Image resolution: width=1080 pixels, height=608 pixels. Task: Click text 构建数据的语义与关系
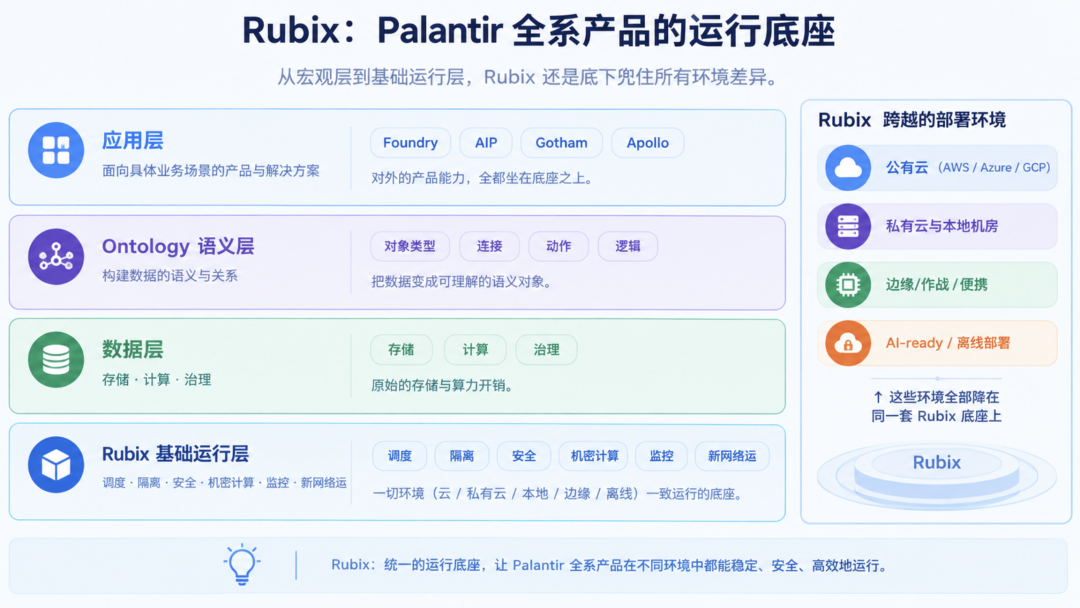pos(169,275)
